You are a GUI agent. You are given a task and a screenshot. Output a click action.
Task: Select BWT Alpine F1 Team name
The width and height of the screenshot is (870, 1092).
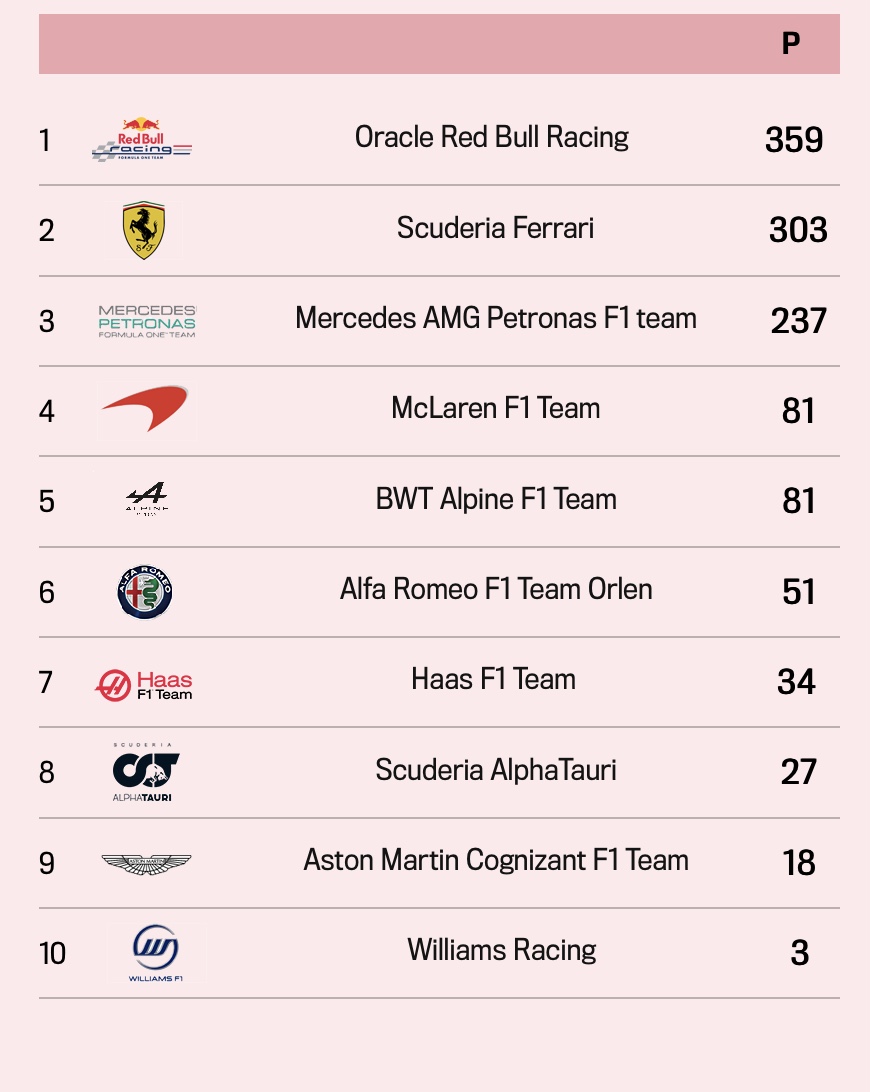(x=496, y=499)
